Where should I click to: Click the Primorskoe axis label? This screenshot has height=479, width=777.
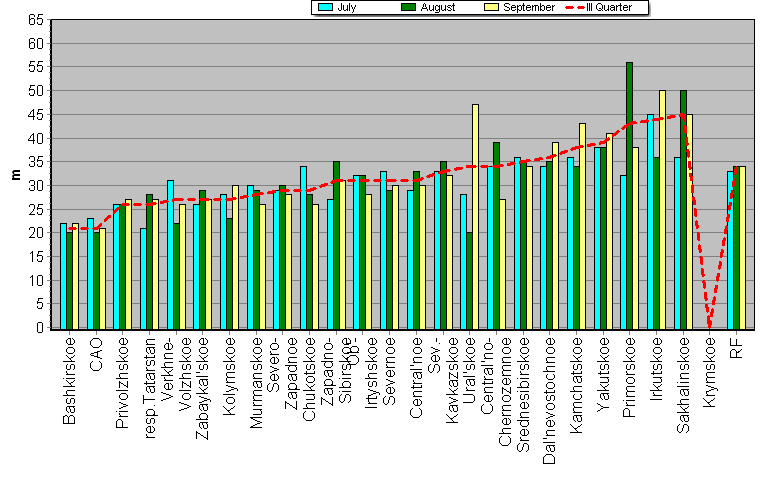coord(629,377)
